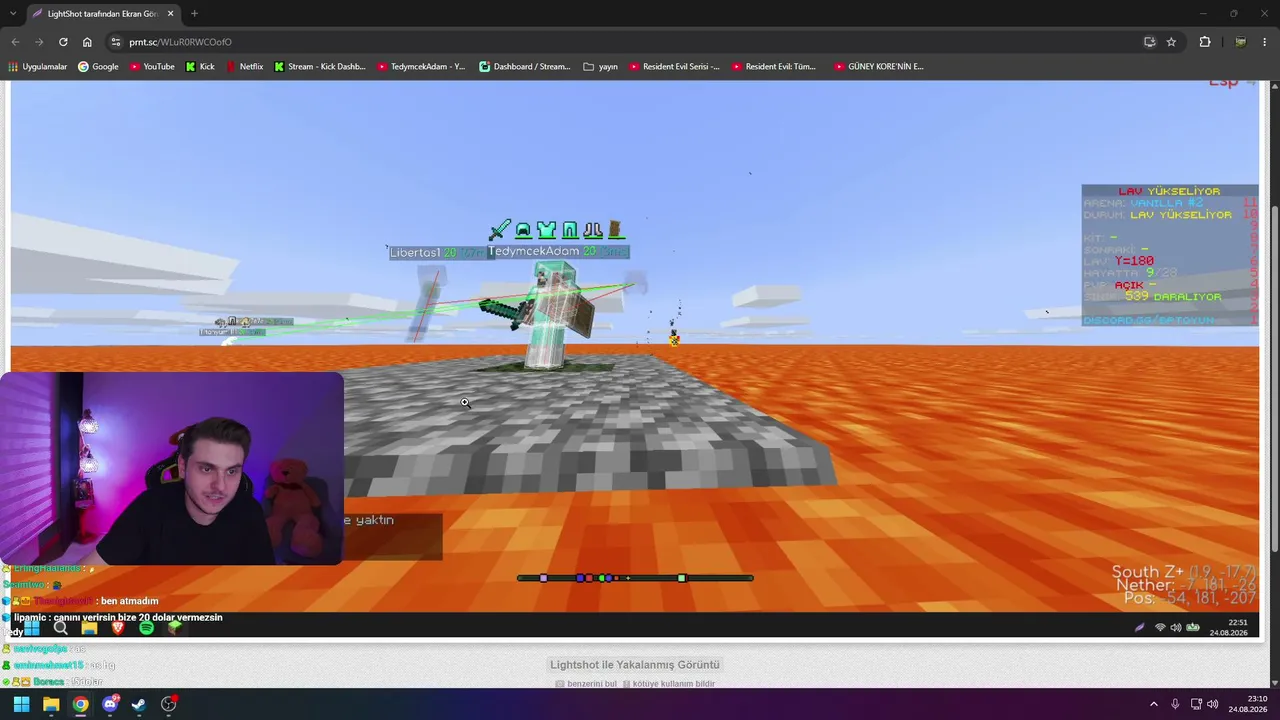Click the icon left of the bookmark star
Image resolution: width=1280 pixels, height=720 pixels.
pos(1149,42)
